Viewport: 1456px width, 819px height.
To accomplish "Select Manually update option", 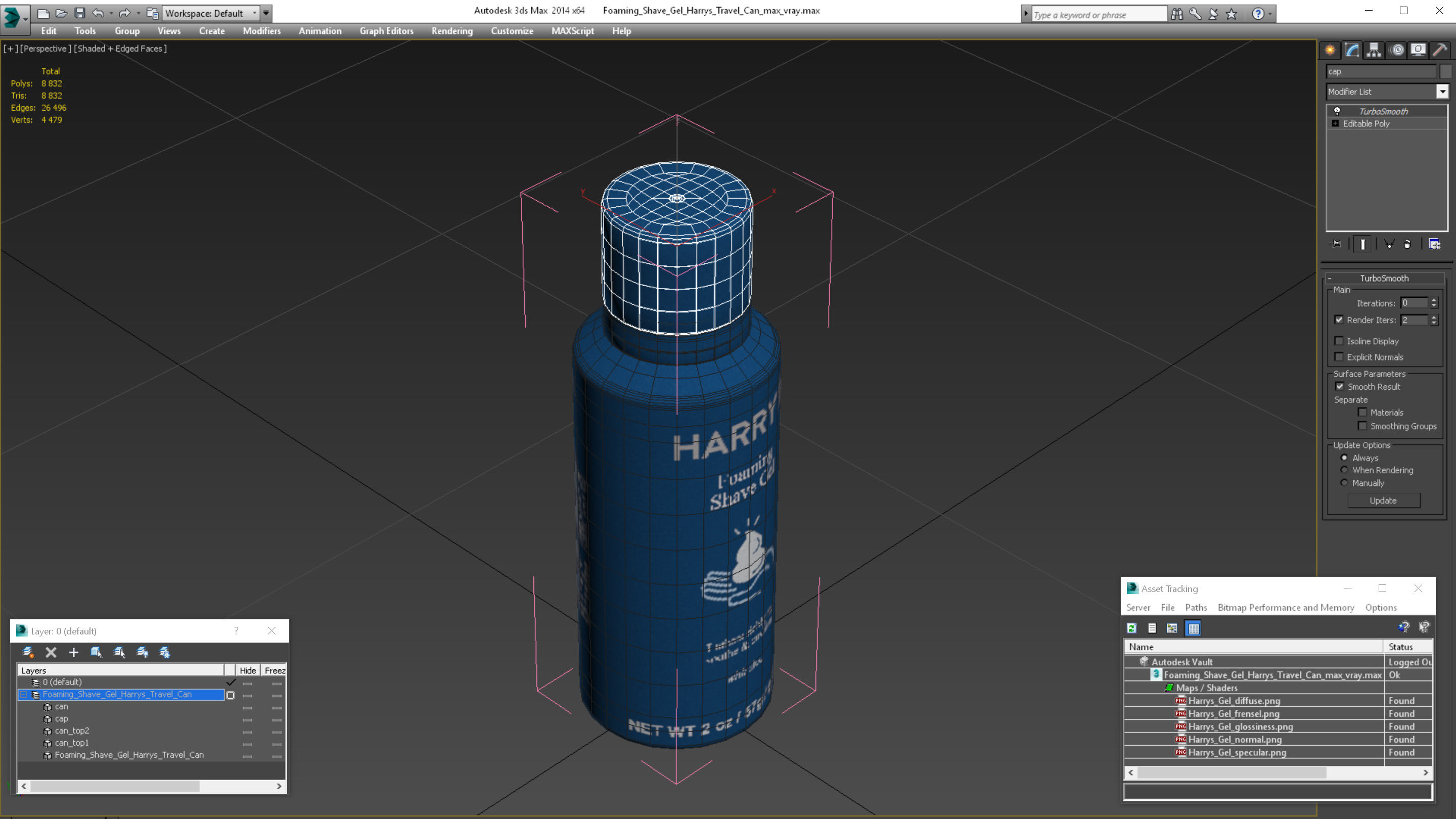I will (x=1344, y=483).
